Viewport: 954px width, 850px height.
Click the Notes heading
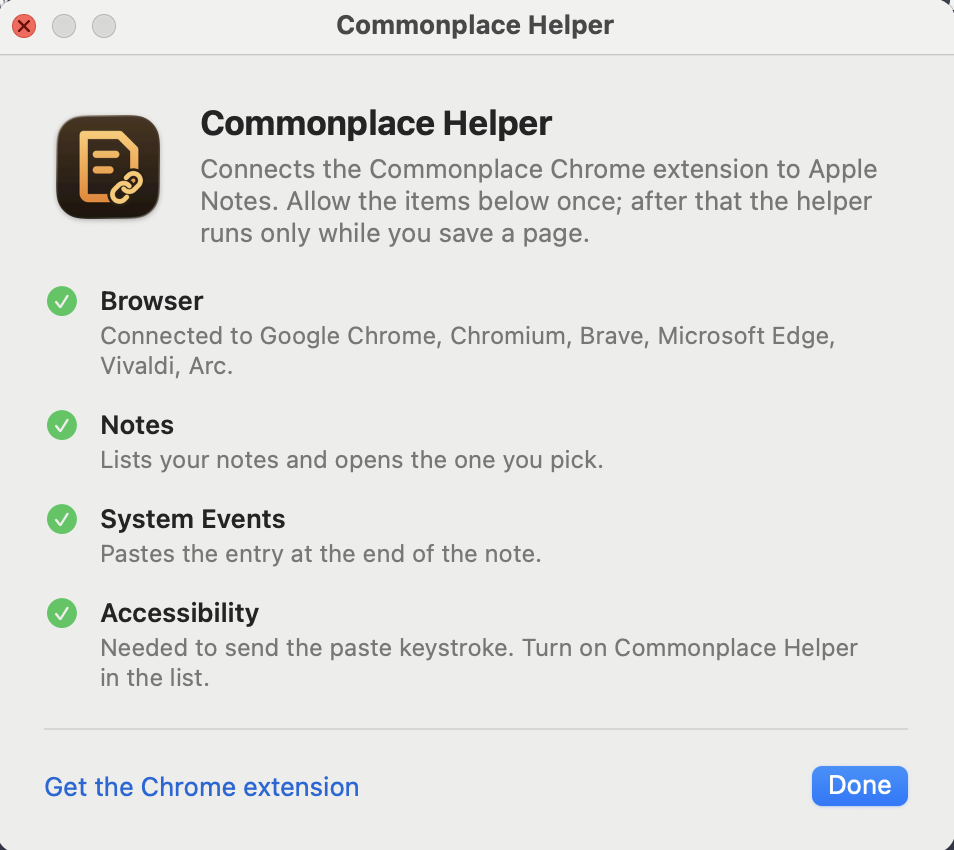[x=137, y=425]
